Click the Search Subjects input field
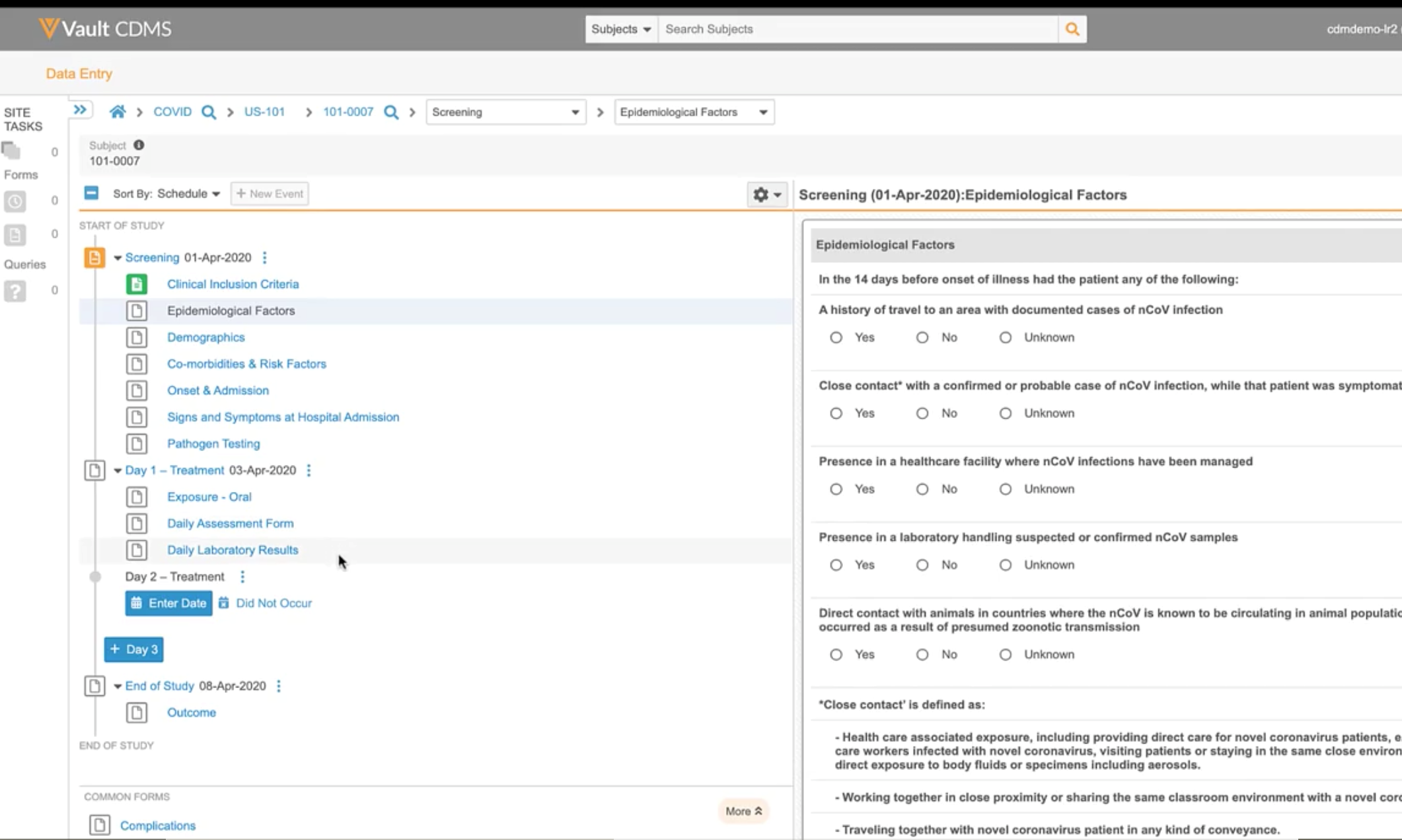 pos(858,29)
